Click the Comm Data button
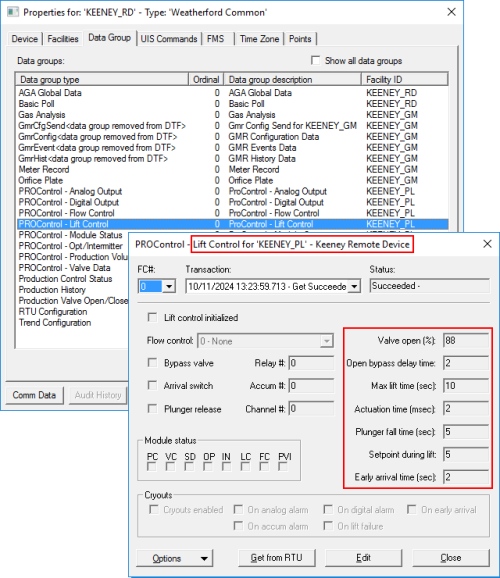Image resolution: width=500 pixels, height=578 pixels. (34, 395)
